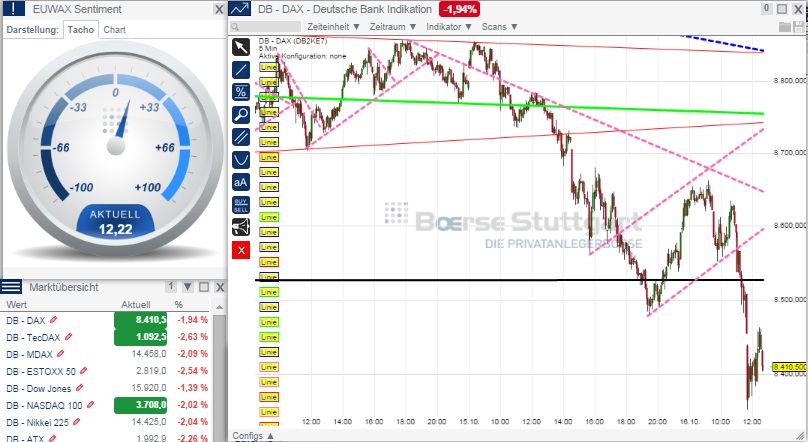The image size is (808, 442).
Task: Open the Marktübersicht panel dropdown arrow
Action: click(x=188, y=287)
